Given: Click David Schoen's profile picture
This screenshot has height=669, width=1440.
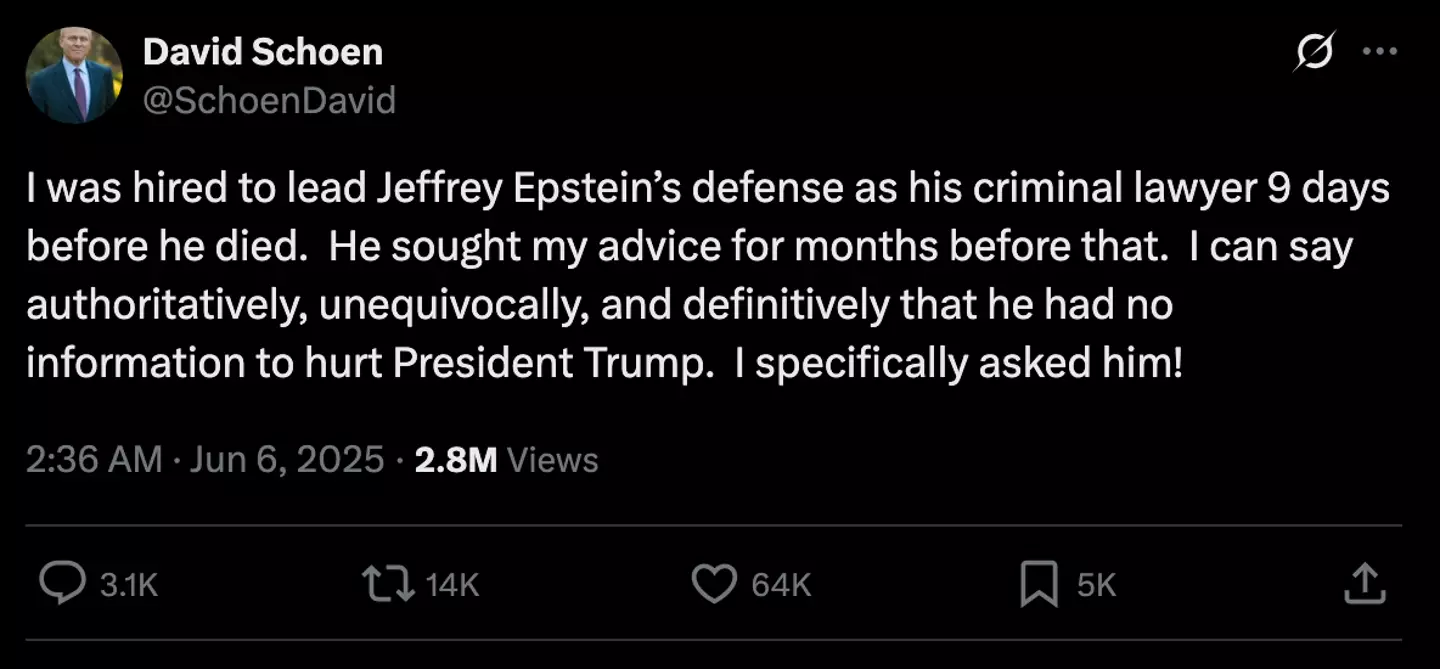Looking at the screenshot, I should [76, 73].
